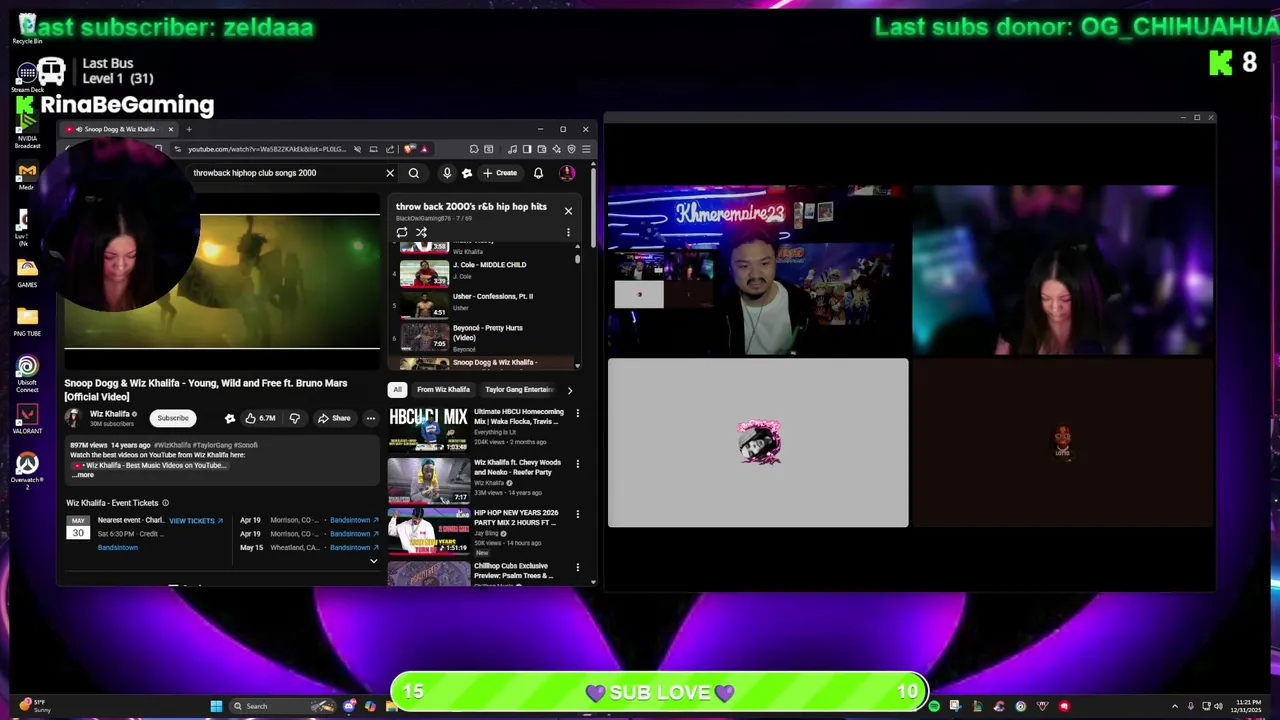Image resolution: width=1280 pixels, height=720 pixels.
Task: Open Discord from the taskbar
Action: click(x=348, y=706)
